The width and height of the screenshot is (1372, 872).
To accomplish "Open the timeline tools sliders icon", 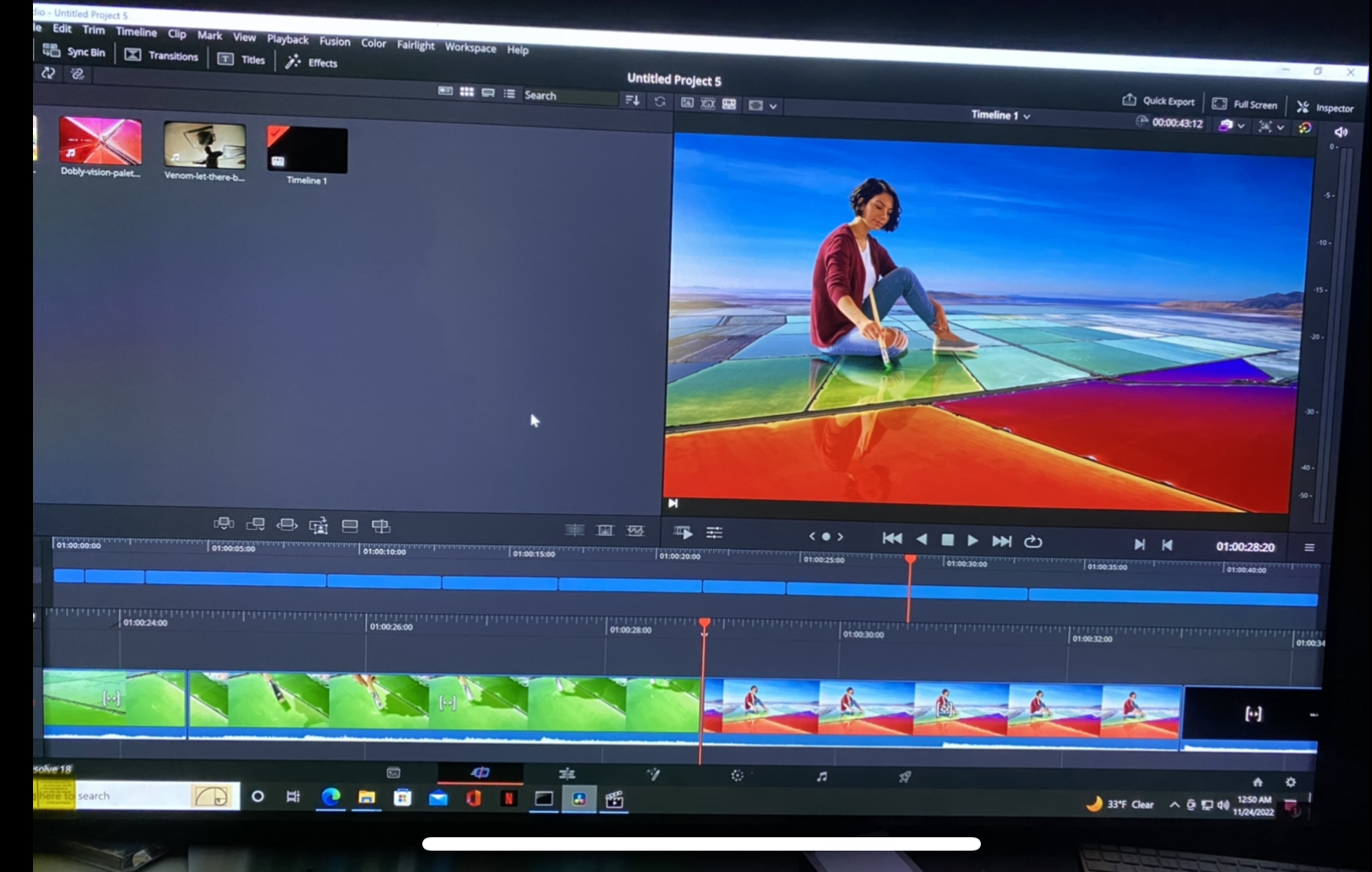I will coord(715,533).
